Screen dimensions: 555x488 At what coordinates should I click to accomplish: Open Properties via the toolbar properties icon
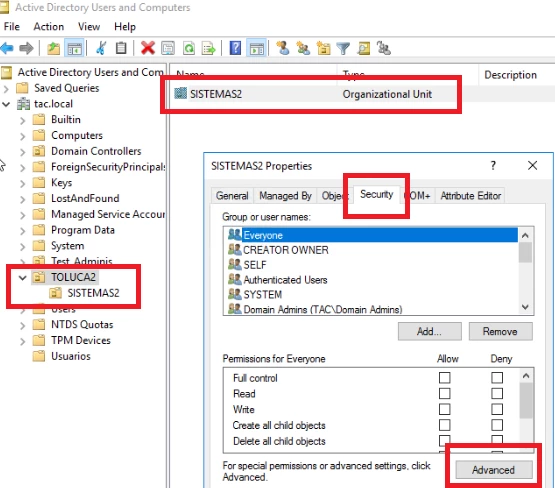(x=168, y=48)
